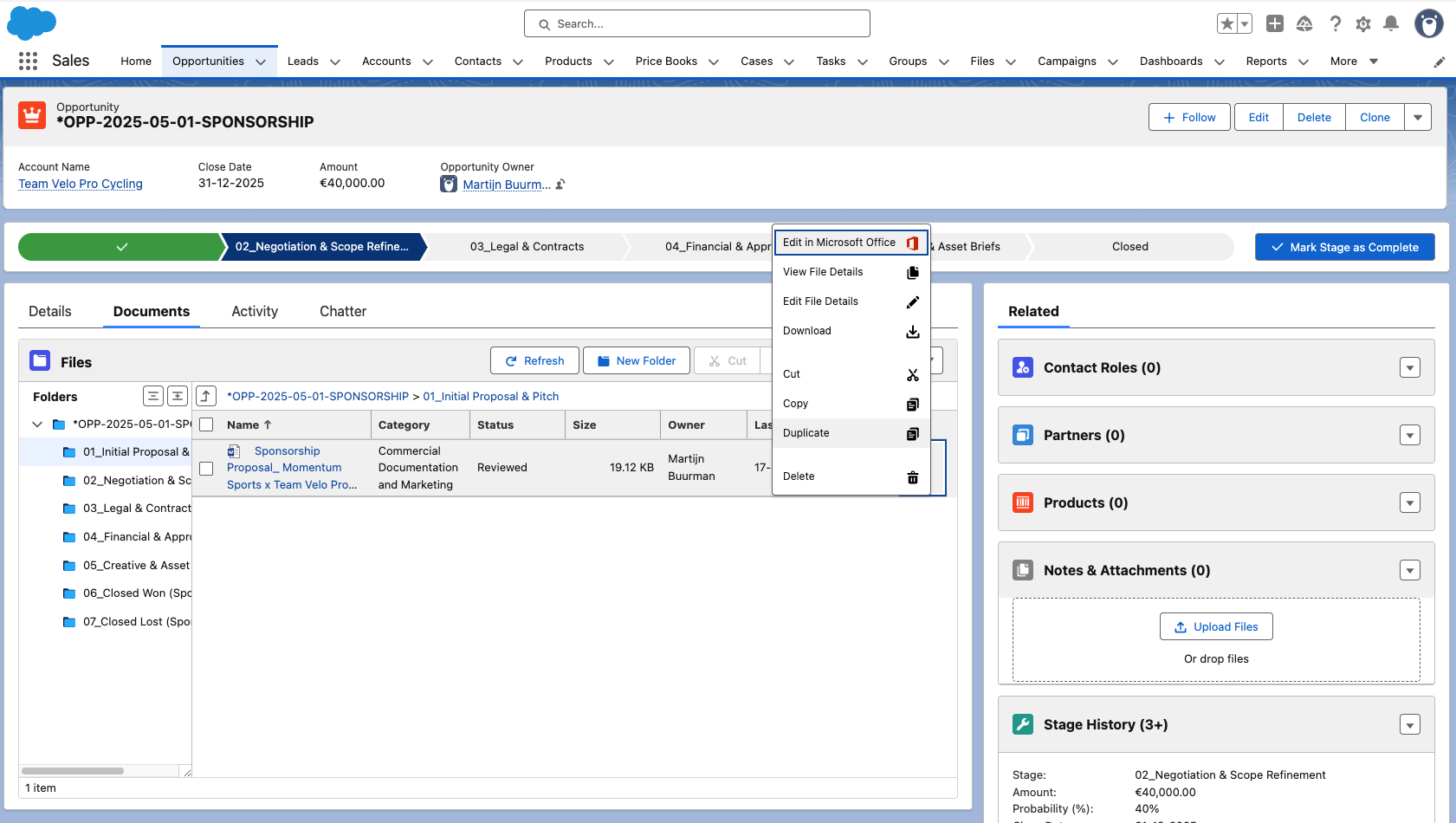
Task: Click the Upload Files button
Action: tap(1216, 626)
